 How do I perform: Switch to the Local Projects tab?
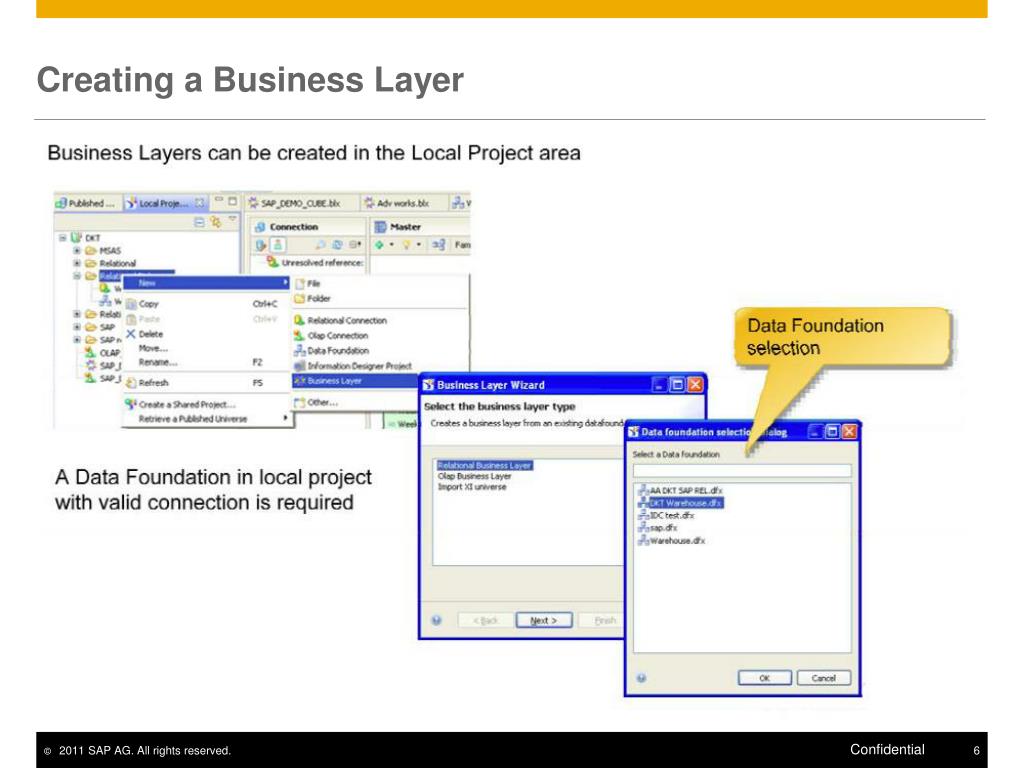tap(166, 203)
